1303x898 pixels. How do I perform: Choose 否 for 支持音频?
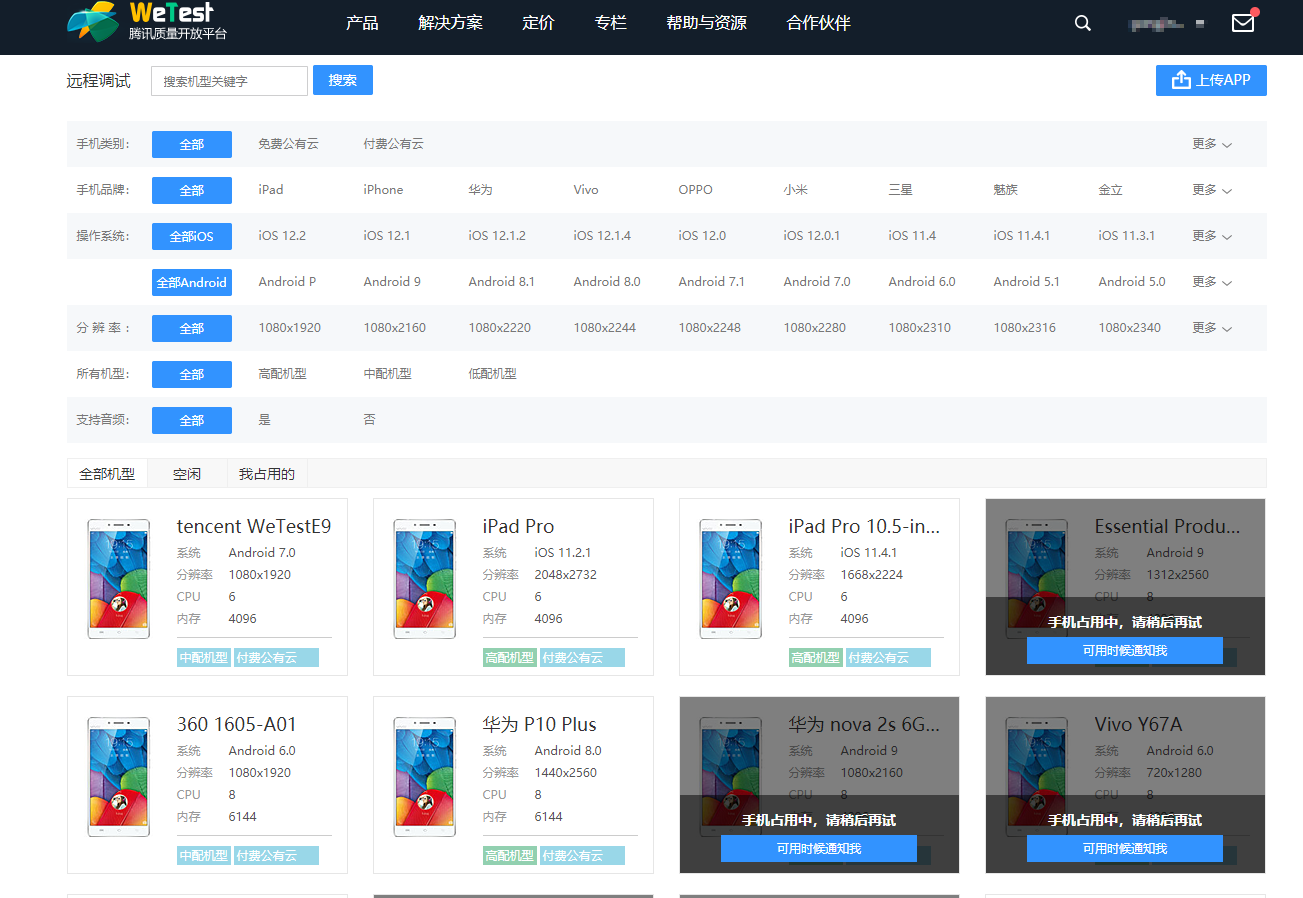click(x=369, y=420)
